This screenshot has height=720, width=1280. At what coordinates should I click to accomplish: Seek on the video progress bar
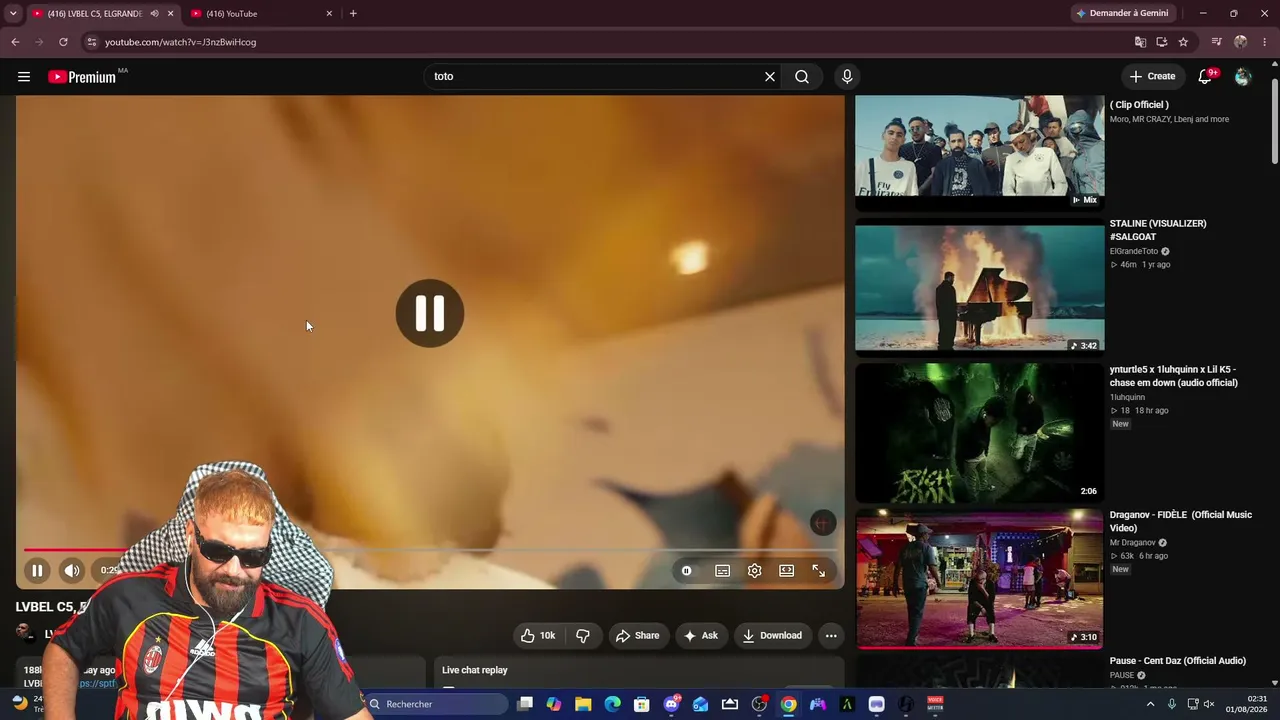tap(430, 550)
